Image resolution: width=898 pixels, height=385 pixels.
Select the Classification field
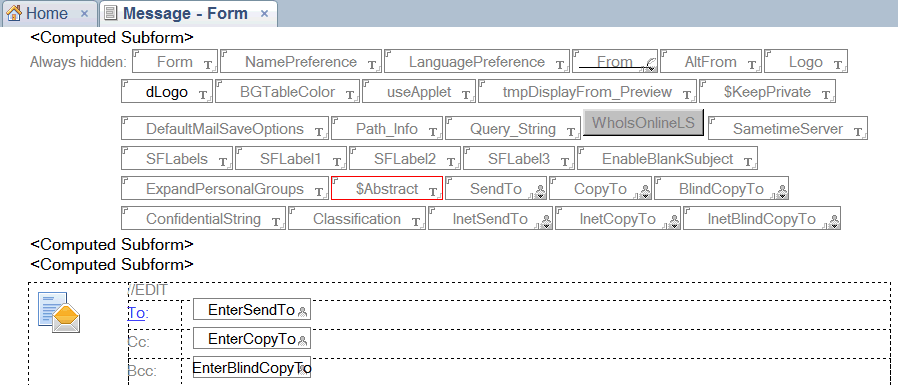[x=357, y=218]
